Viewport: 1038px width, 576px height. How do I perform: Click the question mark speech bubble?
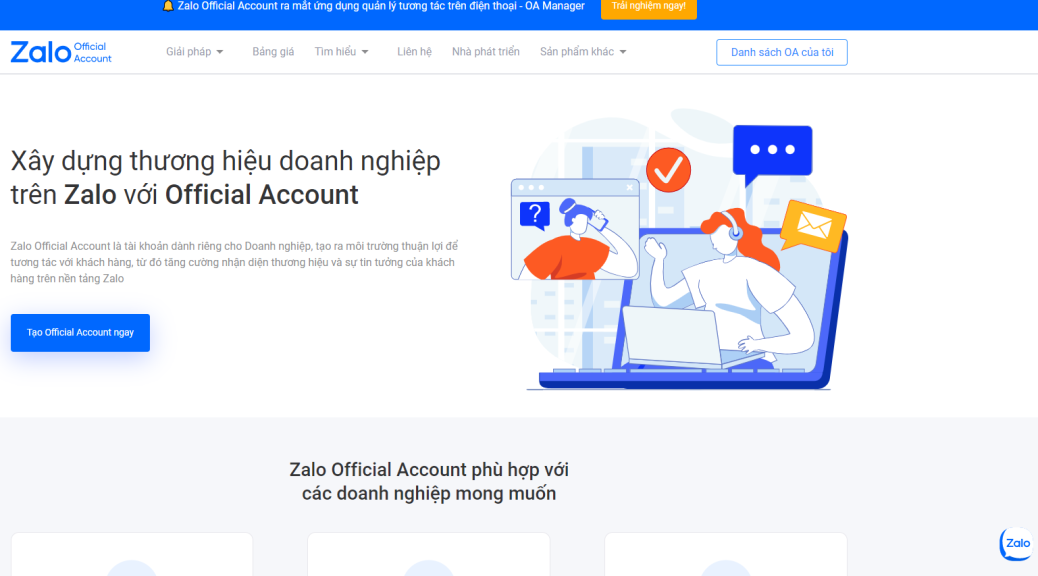coord(535,215)
